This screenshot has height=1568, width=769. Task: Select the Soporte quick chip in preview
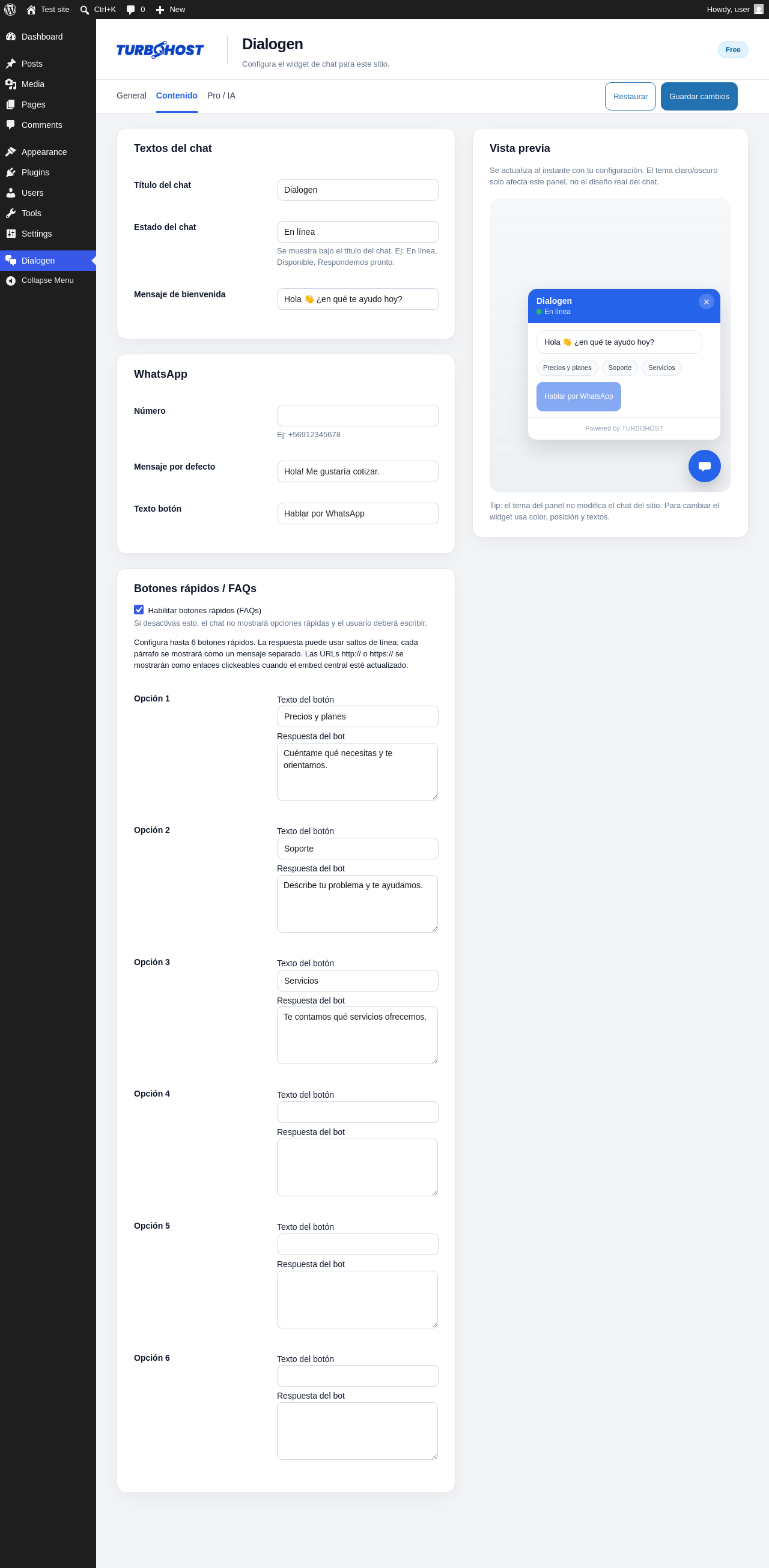pyautogui.click(x=619, y=368)
